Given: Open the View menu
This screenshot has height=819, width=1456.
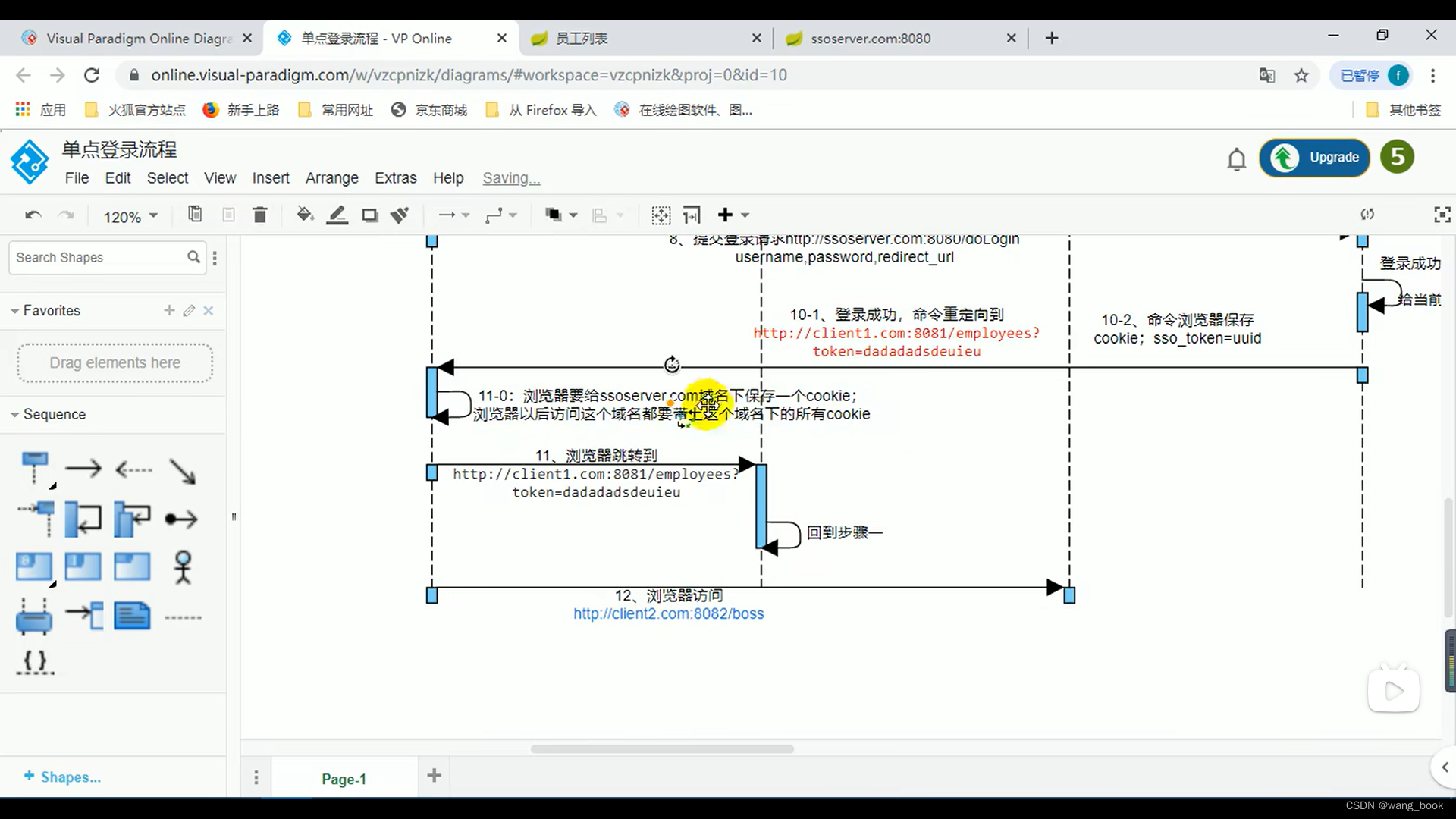Looking at the screenshot, I should [x=220, y=177].
